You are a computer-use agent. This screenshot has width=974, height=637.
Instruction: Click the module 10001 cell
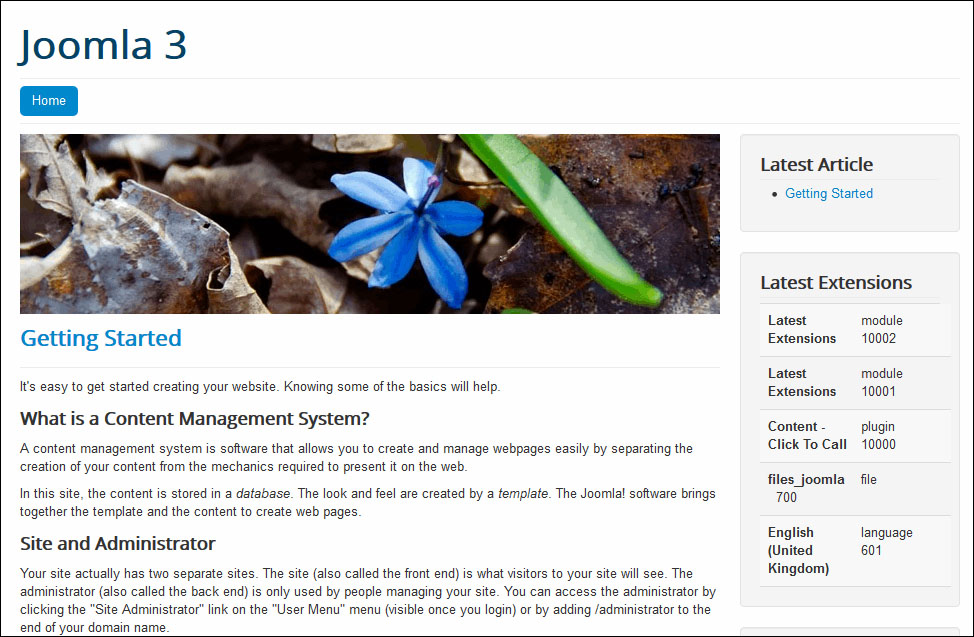881,382
